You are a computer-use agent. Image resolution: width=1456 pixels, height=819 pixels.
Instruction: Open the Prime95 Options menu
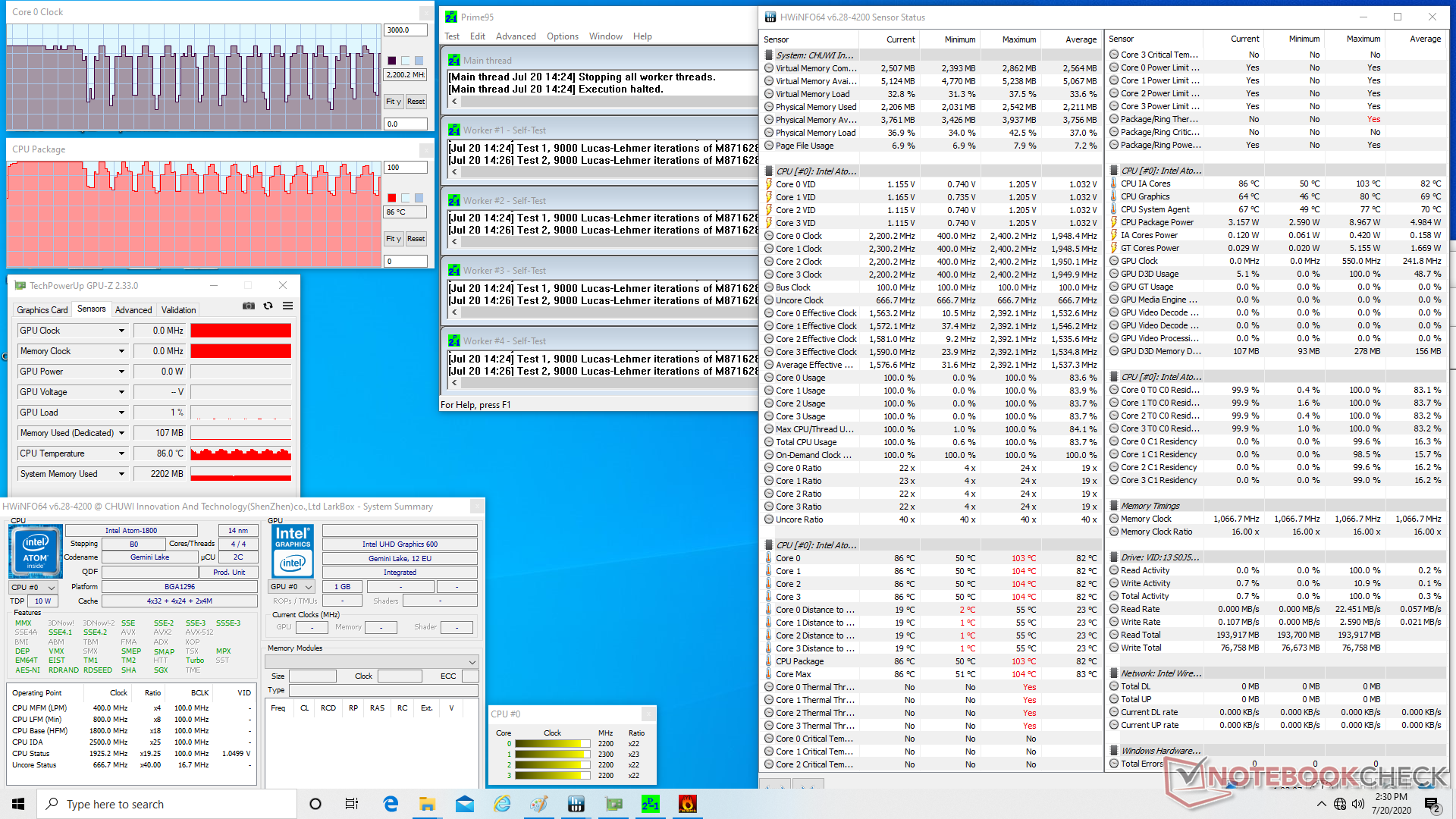(562, 36)
